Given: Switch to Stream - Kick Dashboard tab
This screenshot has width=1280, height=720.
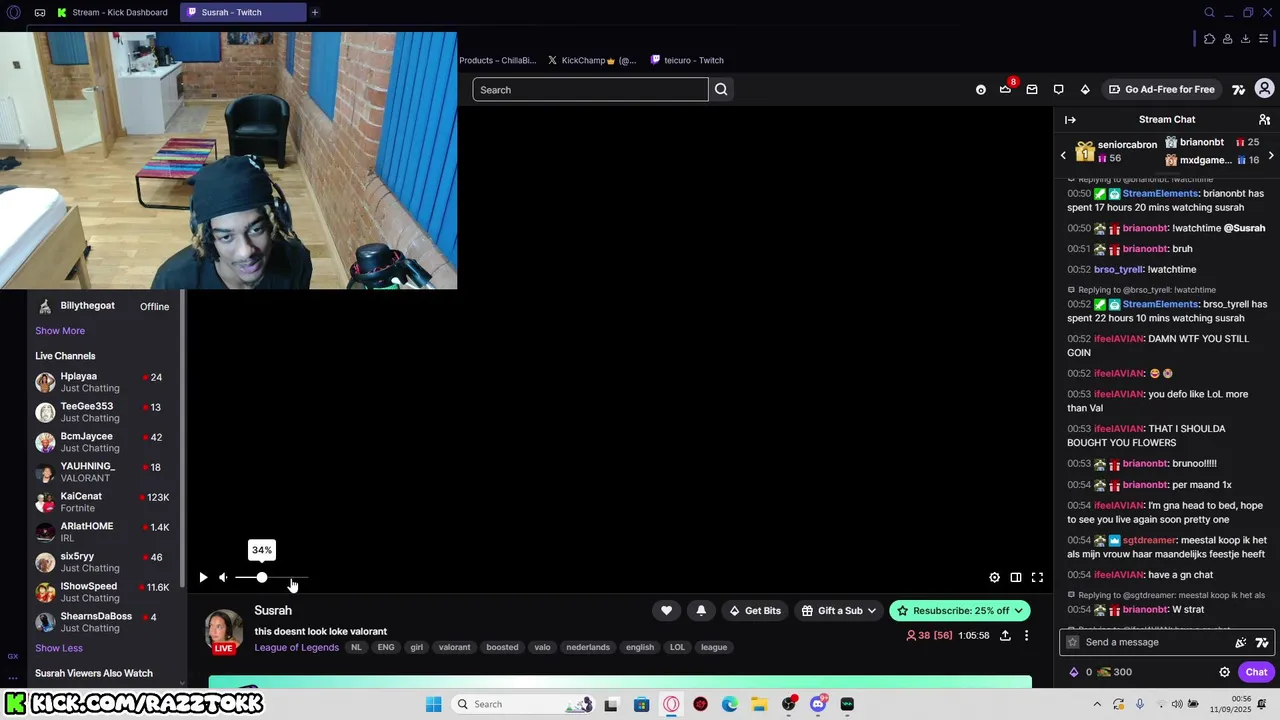Looking at the screenshot, I should [x=113, y=12].
